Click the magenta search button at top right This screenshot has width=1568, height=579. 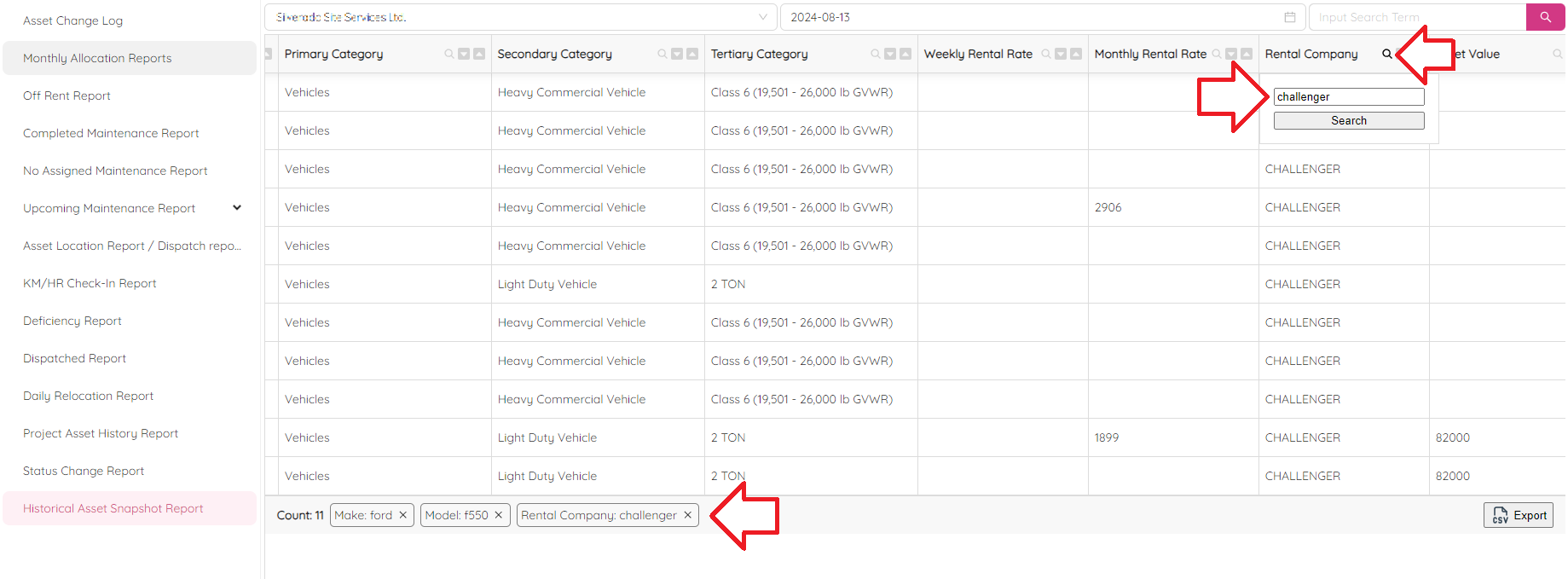[1545, 17]
